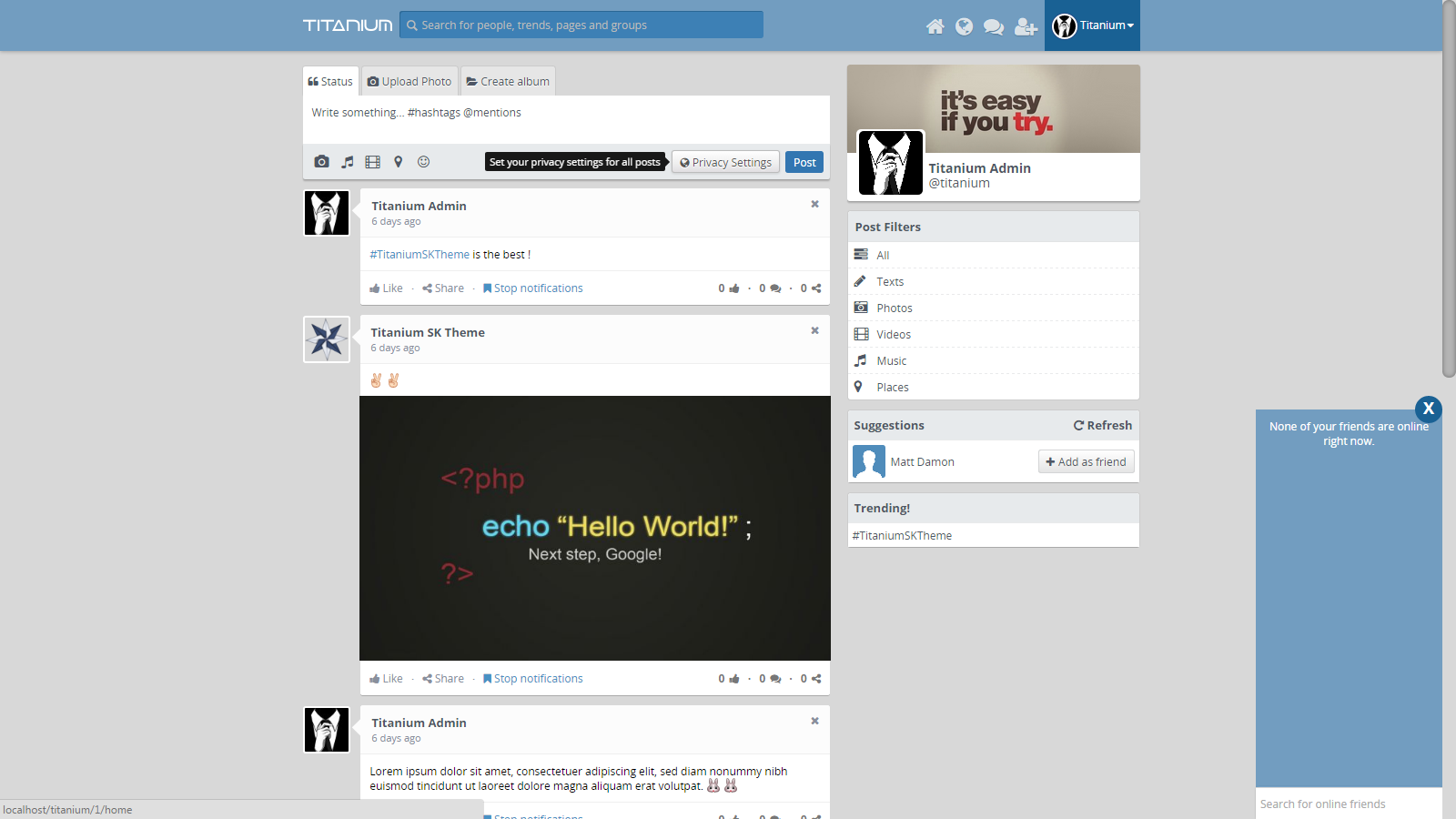
Task: Open the Titanium SK Theme author name
Action: 428,333
